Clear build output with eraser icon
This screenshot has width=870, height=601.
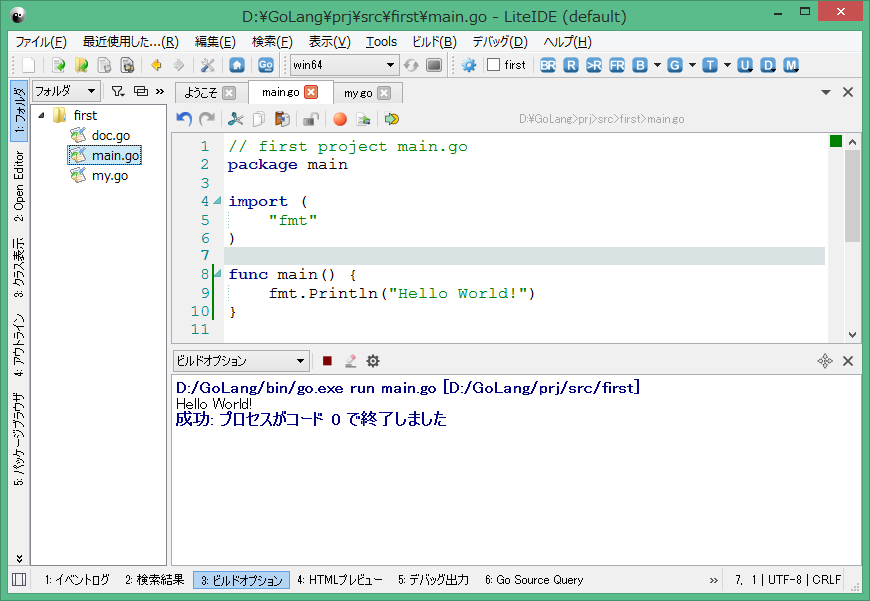(350, 361)
